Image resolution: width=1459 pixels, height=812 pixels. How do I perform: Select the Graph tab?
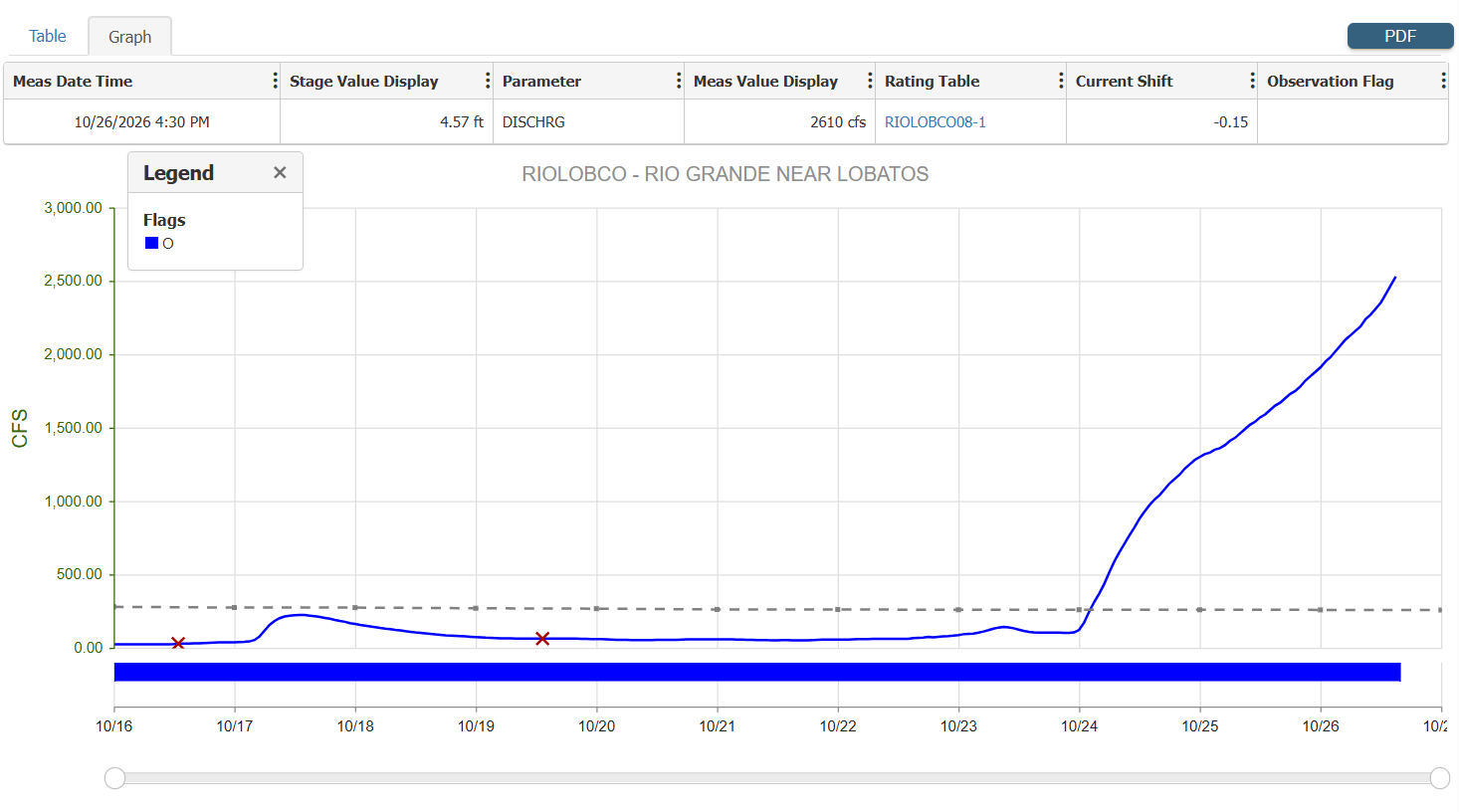pyautogui.click(x=129, y=37)
